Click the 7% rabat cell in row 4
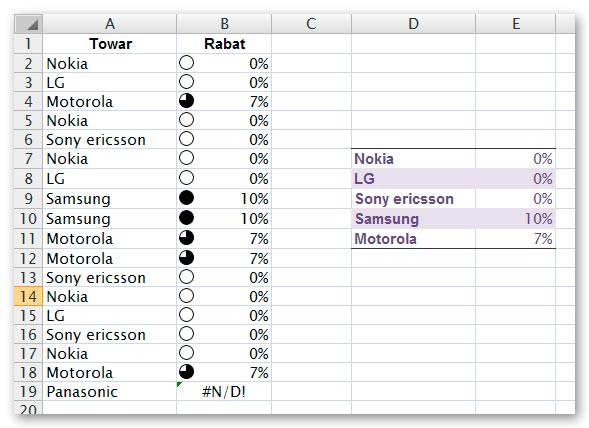This screenshot has height=428, width=589. click(224, 101)
